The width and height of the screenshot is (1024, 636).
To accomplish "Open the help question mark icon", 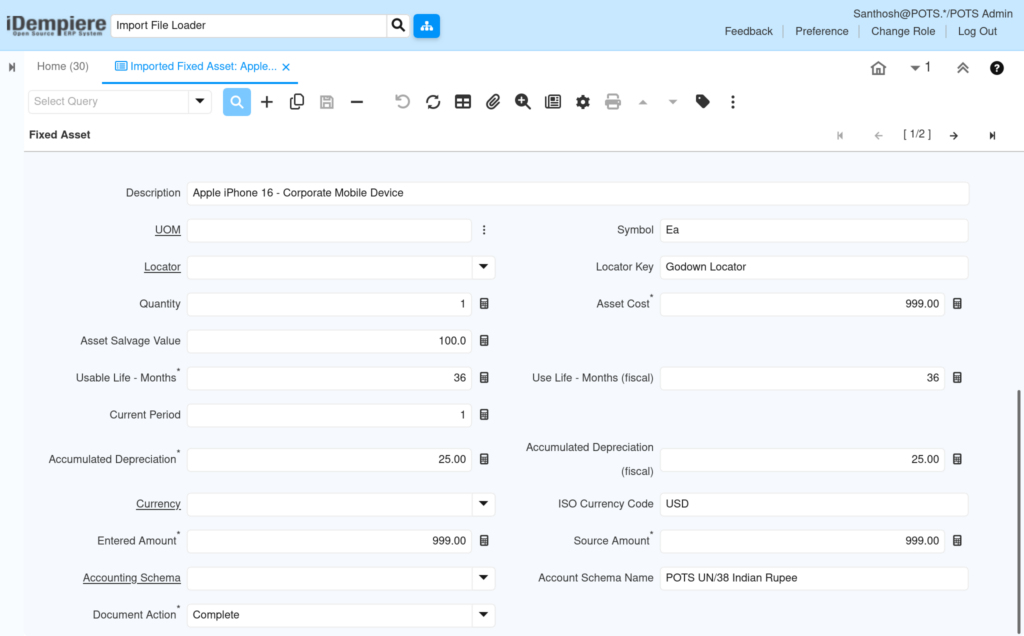I will (x=997, y=68).
